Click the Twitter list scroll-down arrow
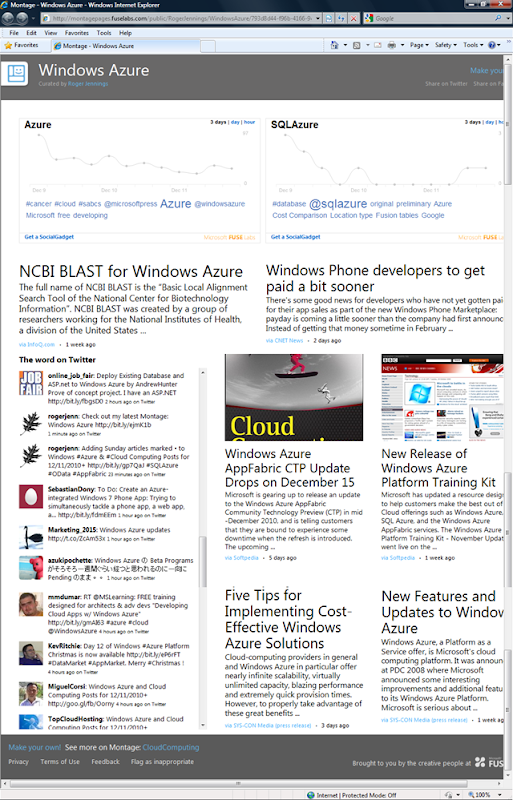 pyautogui.click(x=203, y=724)
